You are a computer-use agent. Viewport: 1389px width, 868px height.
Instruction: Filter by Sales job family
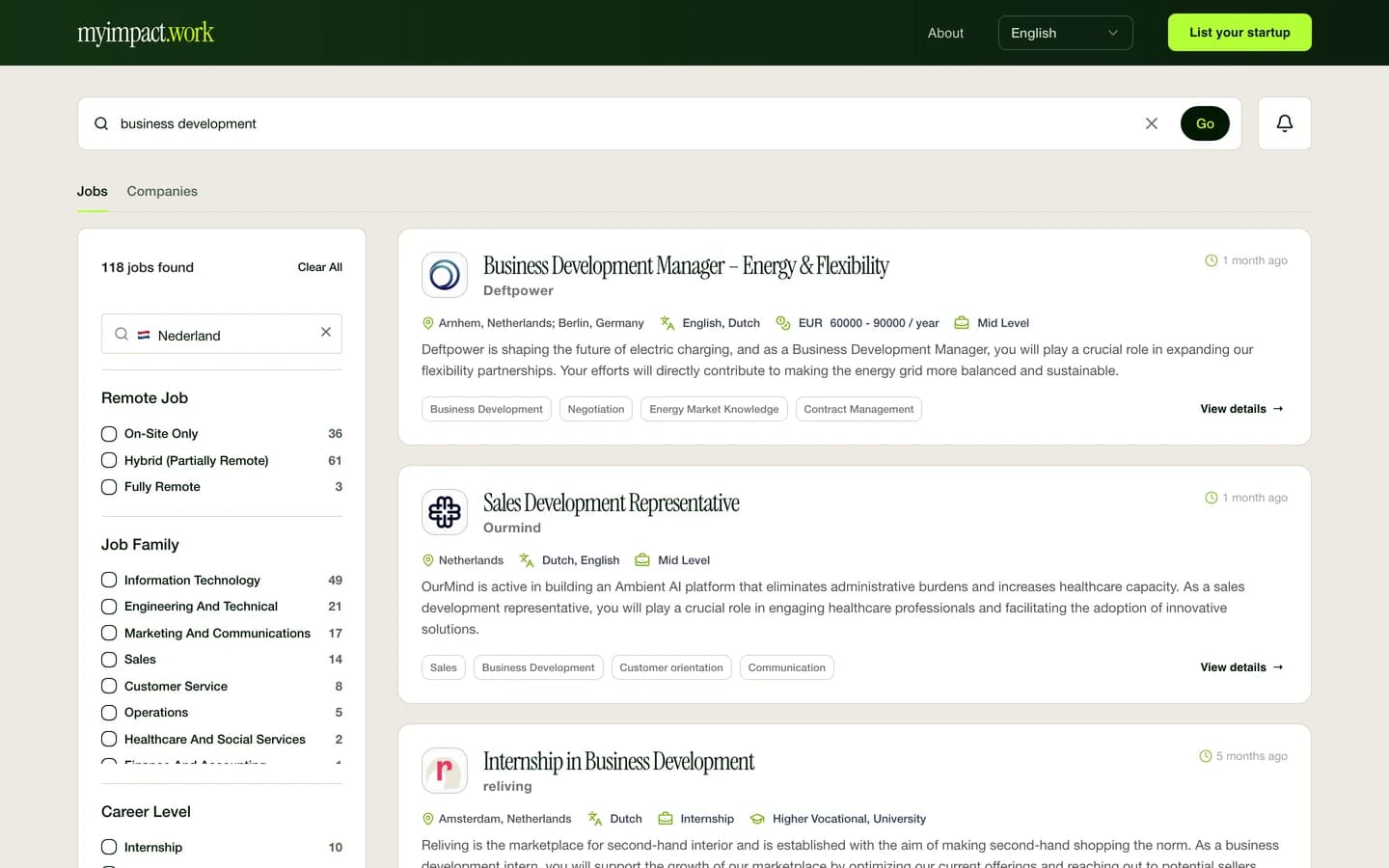(x=109, y=660)
